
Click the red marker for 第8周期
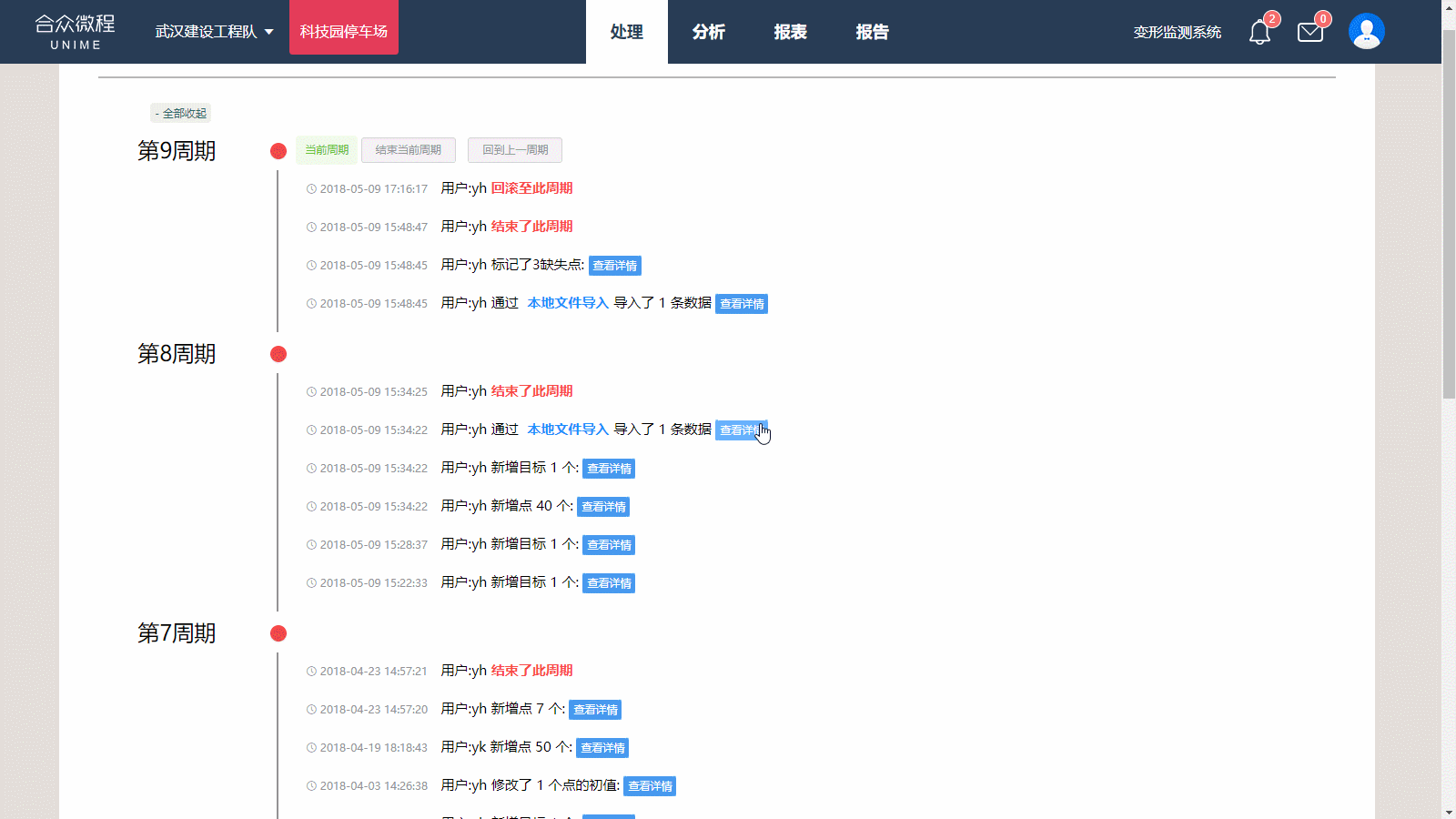278,354
